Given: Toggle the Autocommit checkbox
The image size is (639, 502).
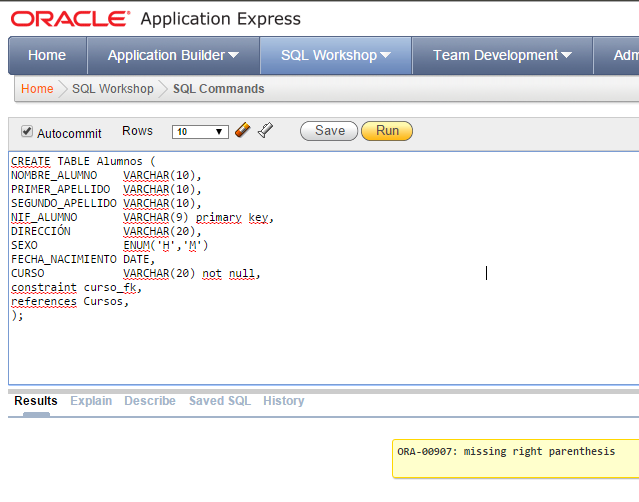Looking at the screenshot, I should (x=27, y=131).
